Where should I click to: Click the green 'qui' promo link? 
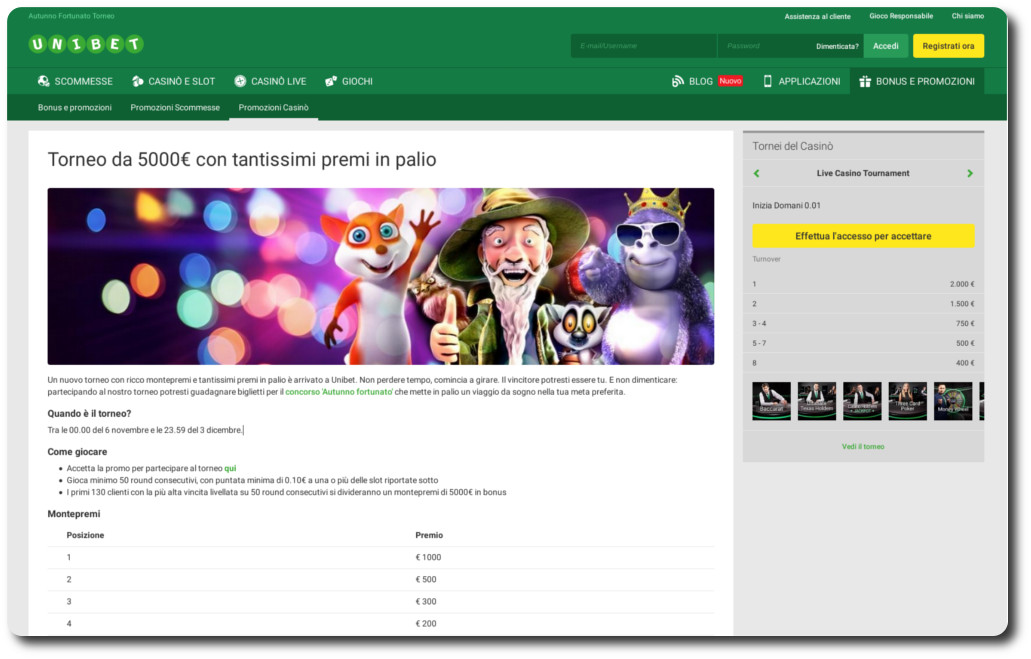point(230,468)
